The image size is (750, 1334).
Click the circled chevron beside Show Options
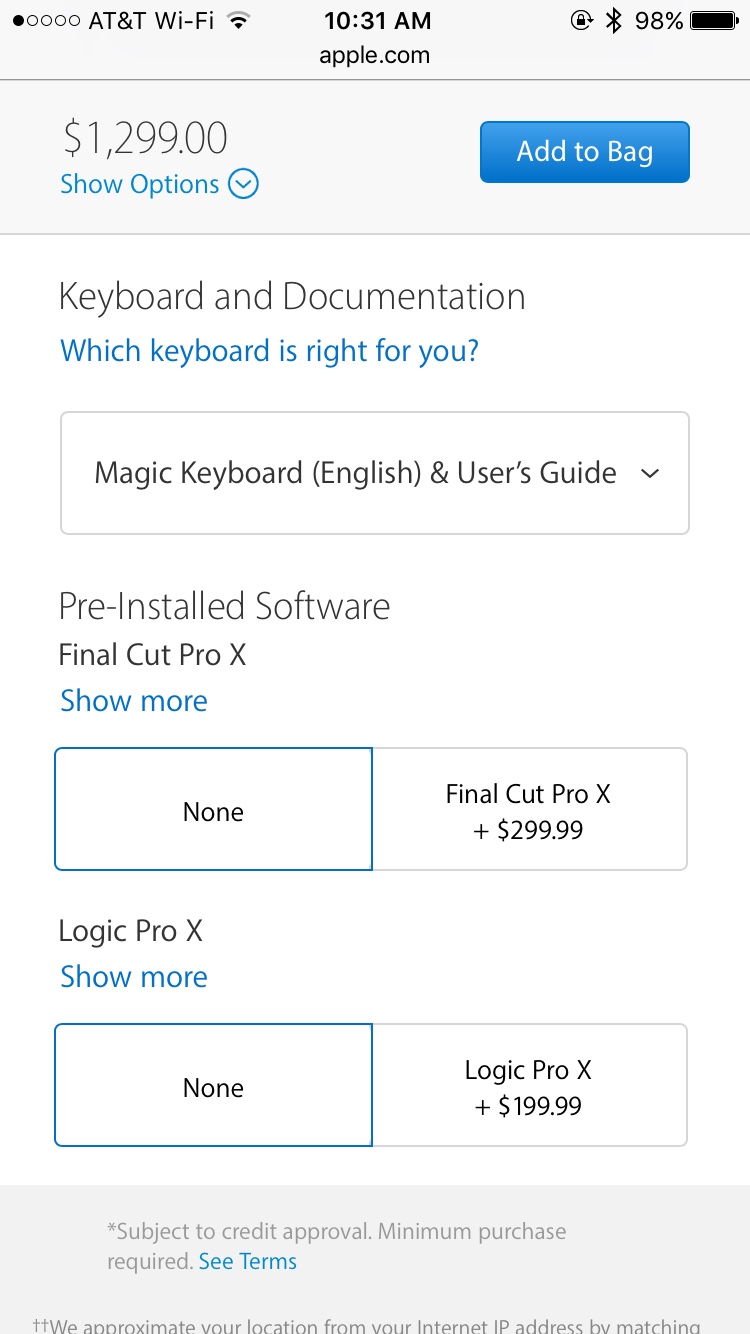pyautogui.click(x=243, y=184)
